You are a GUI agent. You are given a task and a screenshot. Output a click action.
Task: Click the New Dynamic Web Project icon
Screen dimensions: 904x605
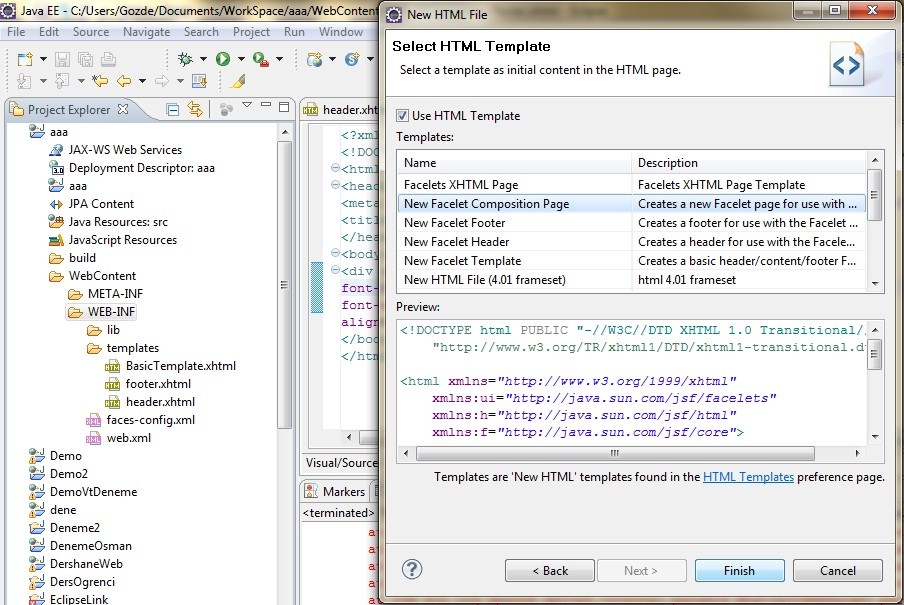pos(315,59)
